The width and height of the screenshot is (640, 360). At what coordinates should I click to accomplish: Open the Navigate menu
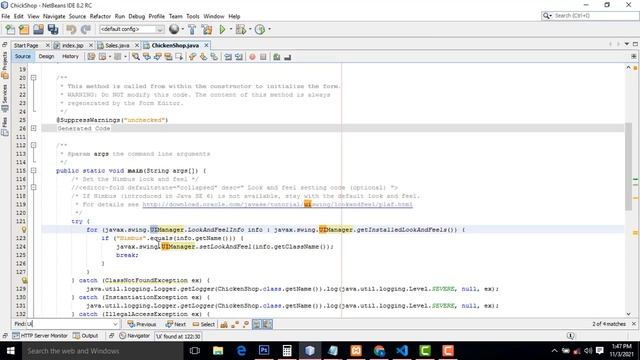(x=54, y=16)
